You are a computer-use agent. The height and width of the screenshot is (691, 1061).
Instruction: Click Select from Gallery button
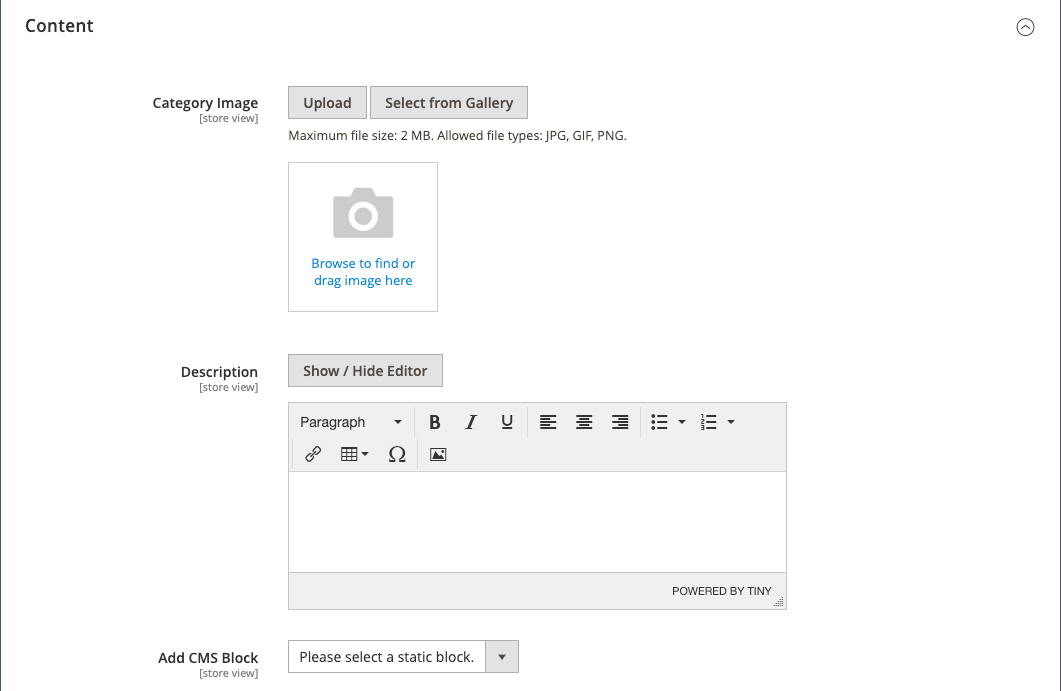[449, 103]
